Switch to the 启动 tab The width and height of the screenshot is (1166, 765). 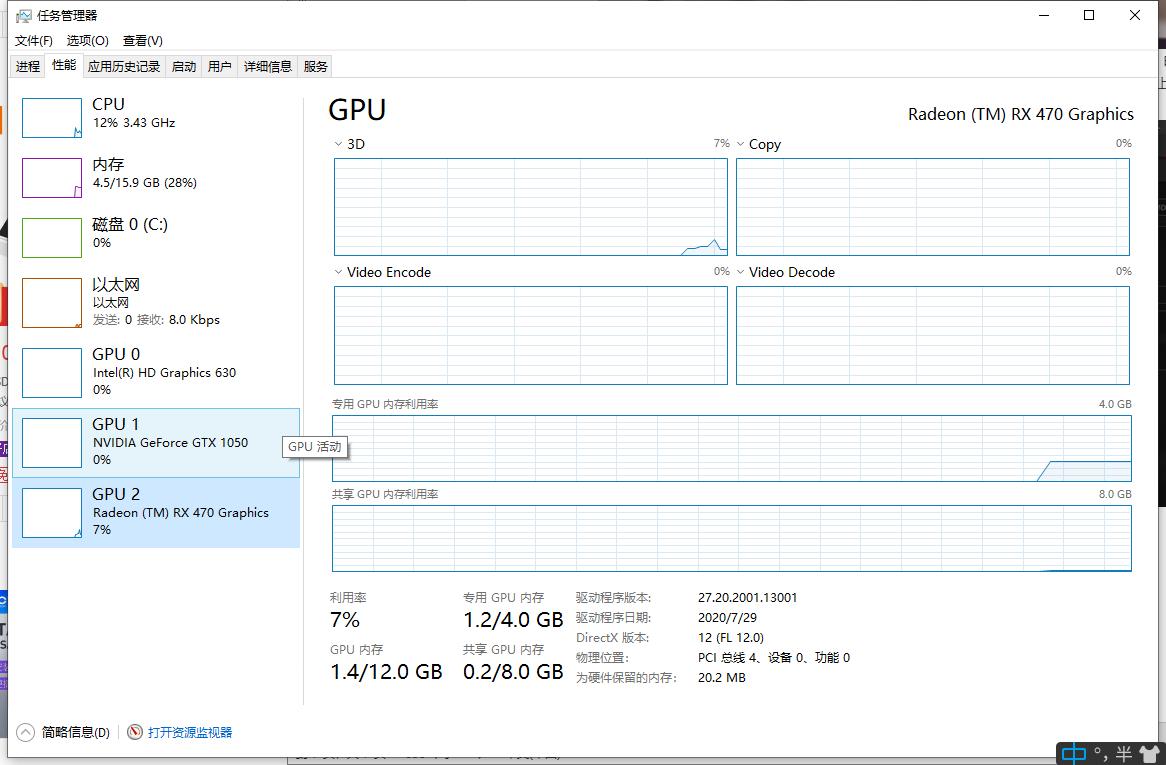(x=184, y=67)
